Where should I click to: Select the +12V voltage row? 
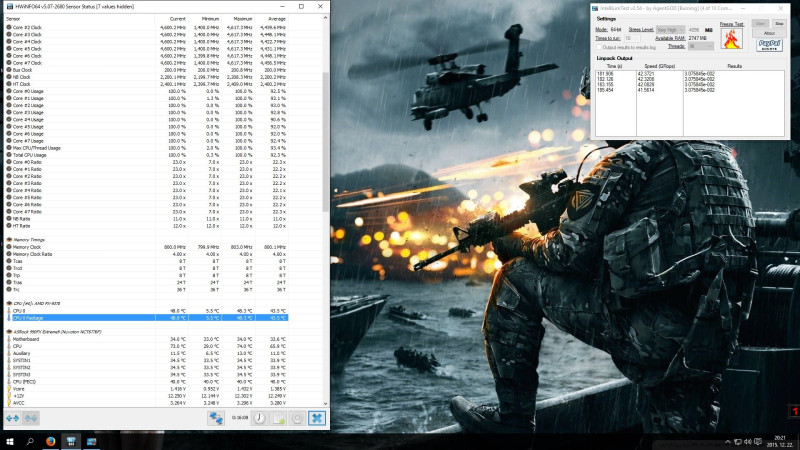click(x=146, y=396)
